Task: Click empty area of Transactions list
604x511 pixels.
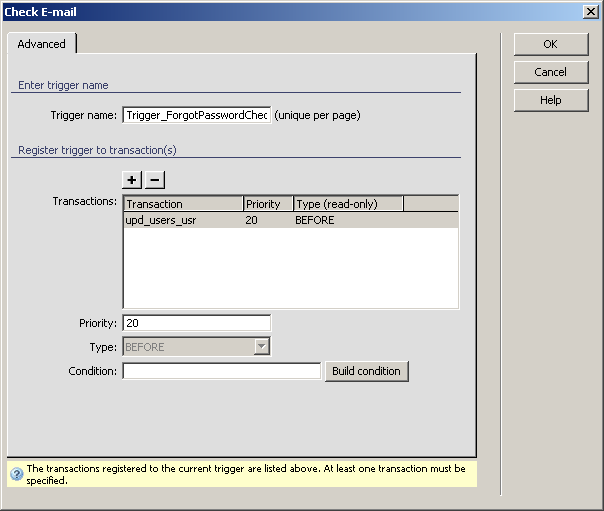Action: [x=290, y=268]
